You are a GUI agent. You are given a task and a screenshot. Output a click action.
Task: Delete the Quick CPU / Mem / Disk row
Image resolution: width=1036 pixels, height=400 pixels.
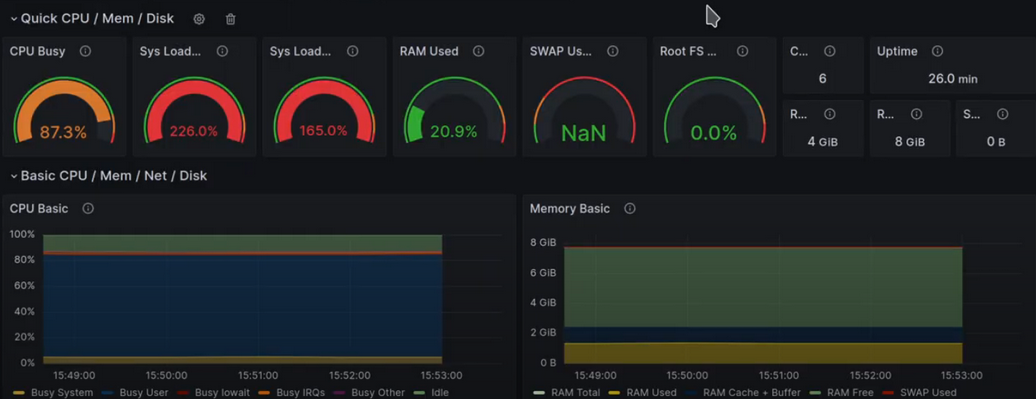(231, 19)
